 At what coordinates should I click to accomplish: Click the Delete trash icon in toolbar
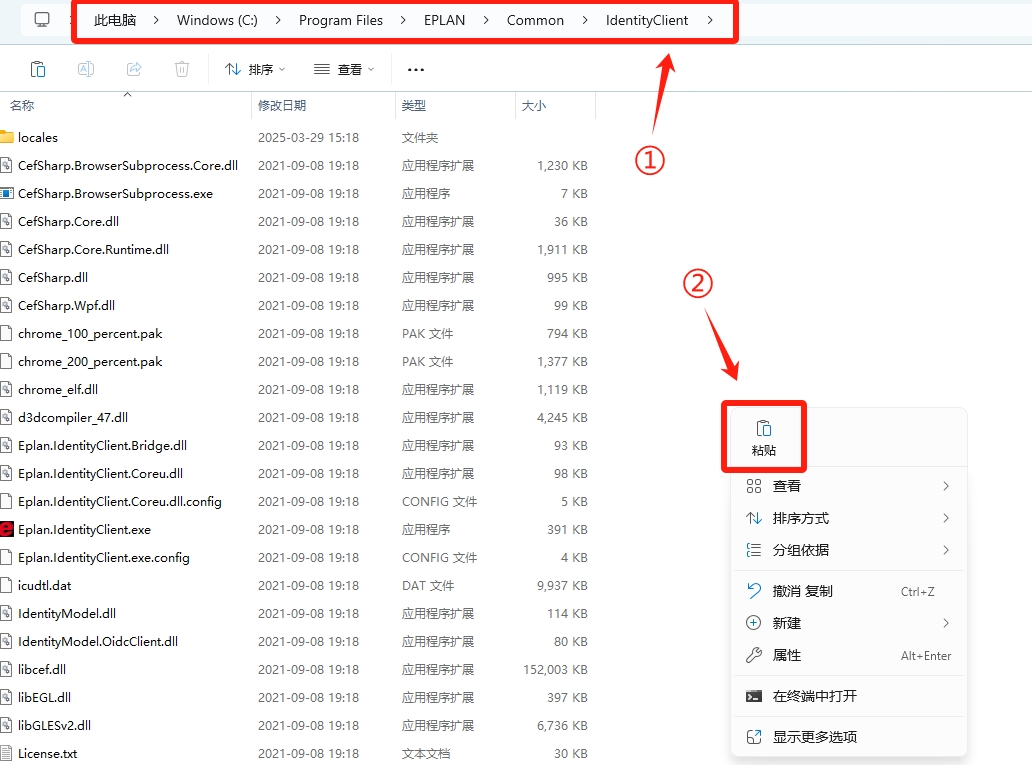[182, 69]
